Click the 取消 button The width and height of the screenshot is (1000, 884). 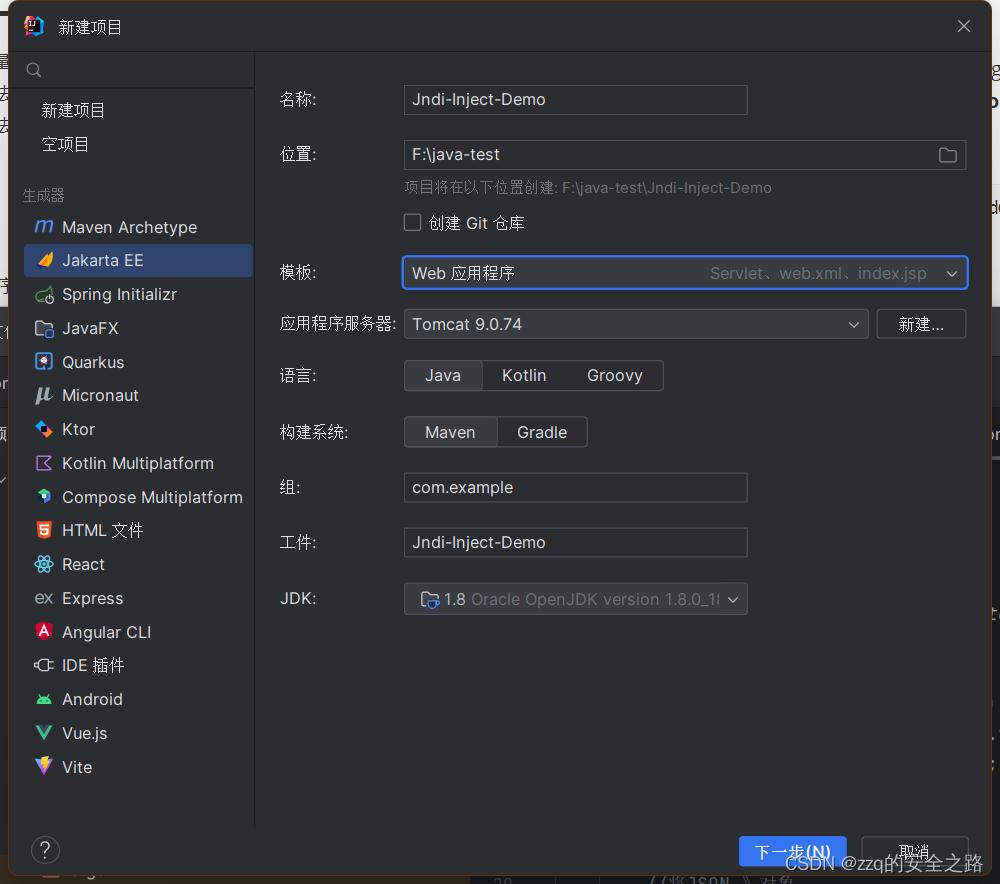[x=915, y=851]
